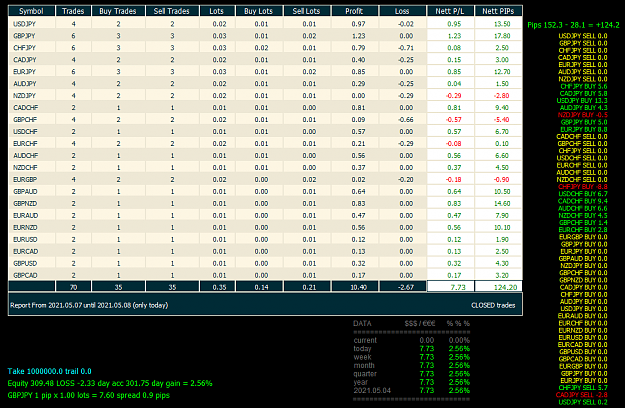Click total lots value 0.35
The image size is (625, 408).
pyautogui.click(x=219, y=287)
